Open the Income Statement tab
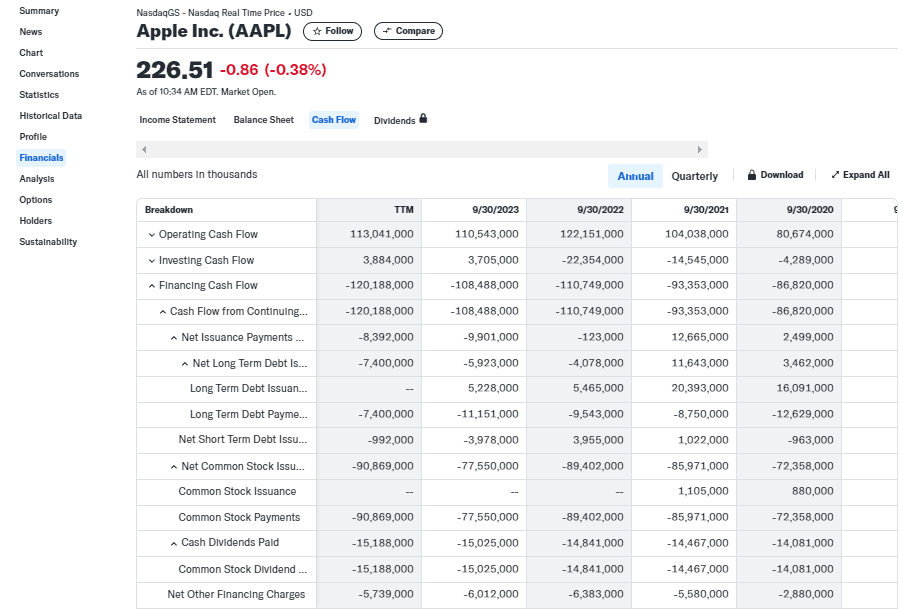The width and height of the screenshot is (903, 609). 177,120
